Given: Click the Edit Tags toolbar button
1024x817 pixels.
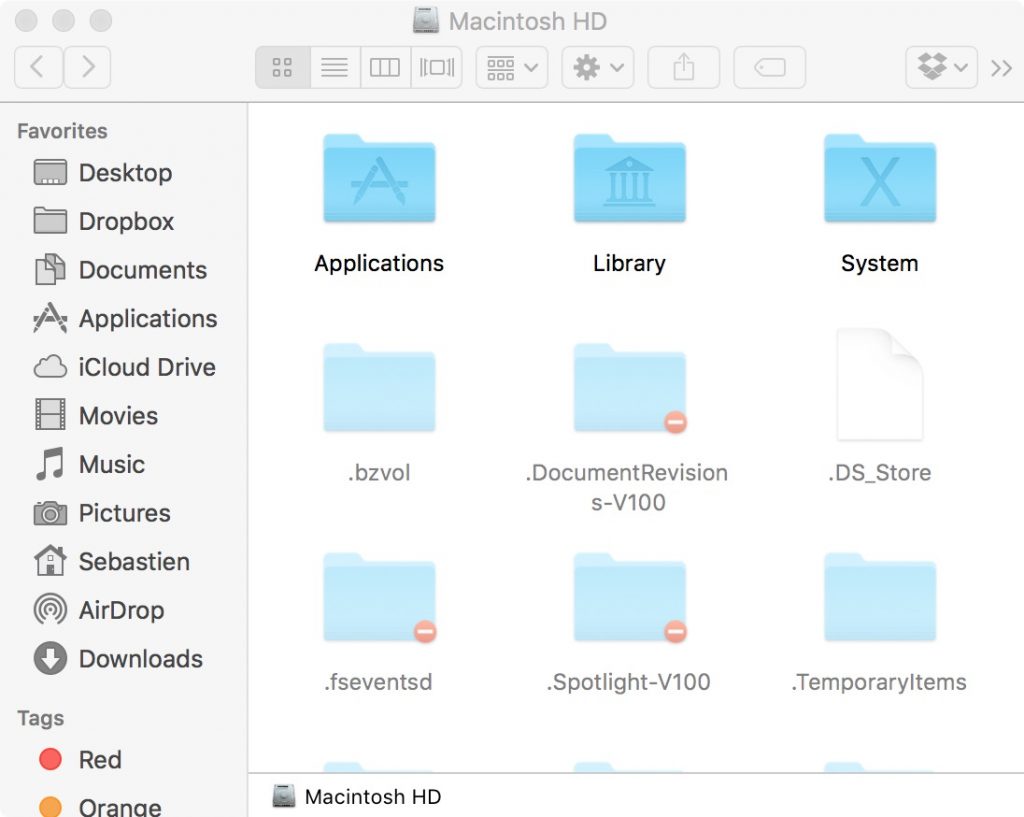Looking at the screenshot, I should pos(769,67).
